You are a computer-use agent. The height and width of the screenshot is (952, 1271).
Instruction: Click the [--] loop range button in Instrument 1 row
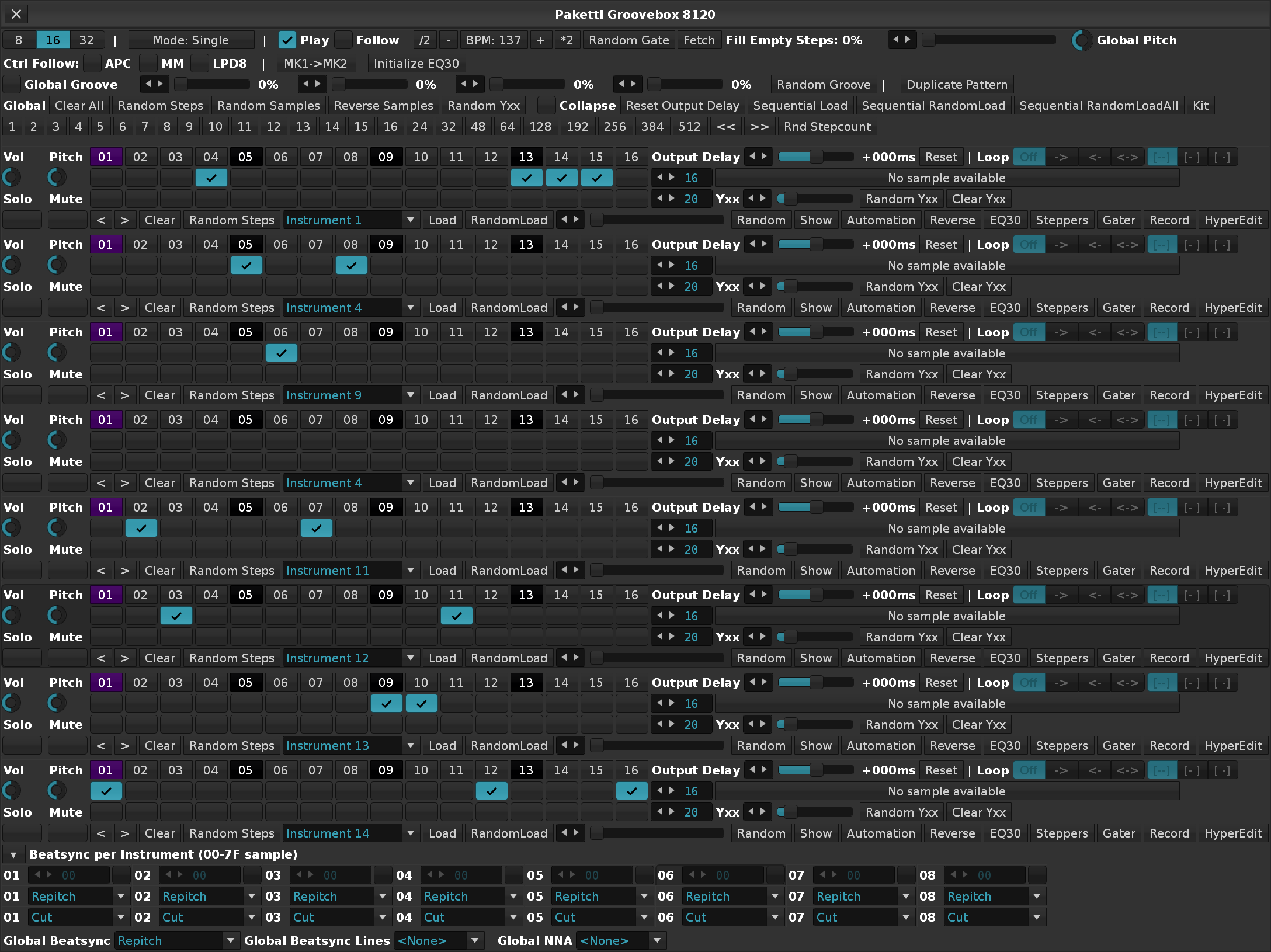click(1162, 157)
